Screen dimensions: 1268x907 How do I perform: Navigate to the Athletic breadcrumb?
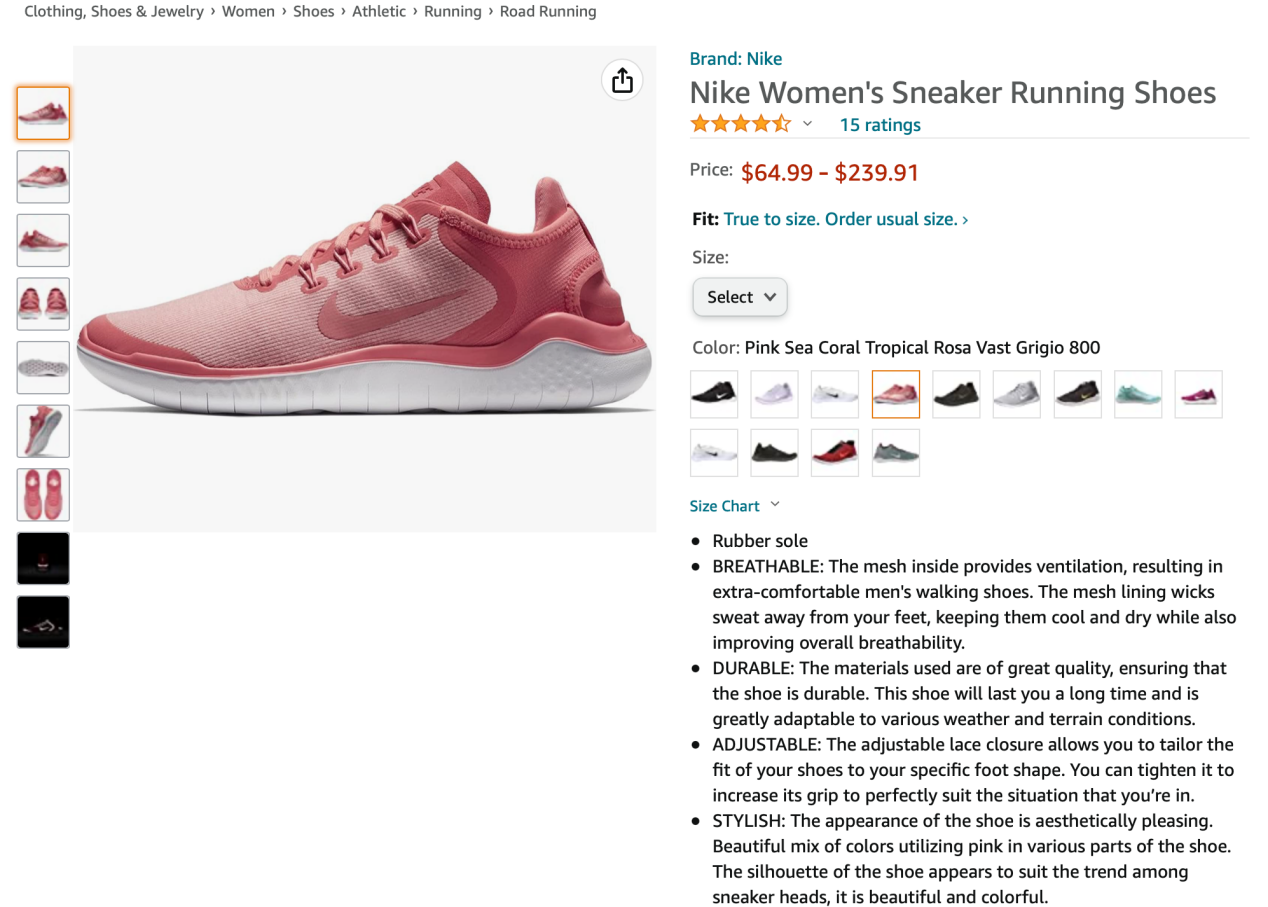tap(379, 12)
